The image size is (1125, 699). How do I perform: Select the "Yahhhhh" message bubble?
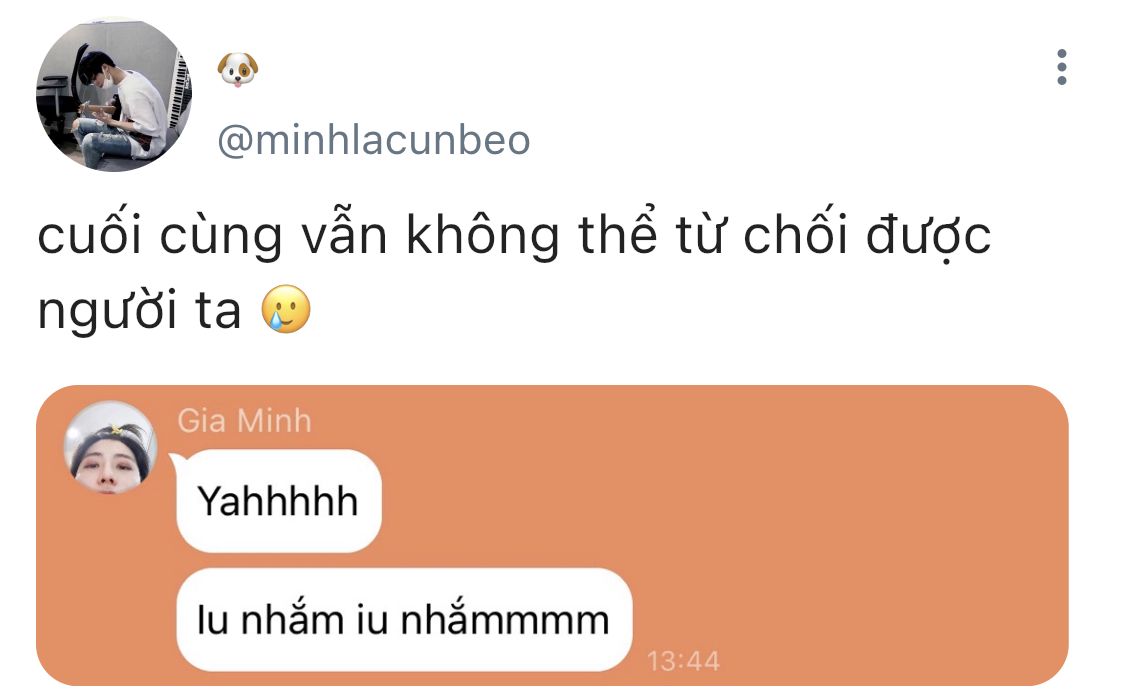tap(278, 501)
